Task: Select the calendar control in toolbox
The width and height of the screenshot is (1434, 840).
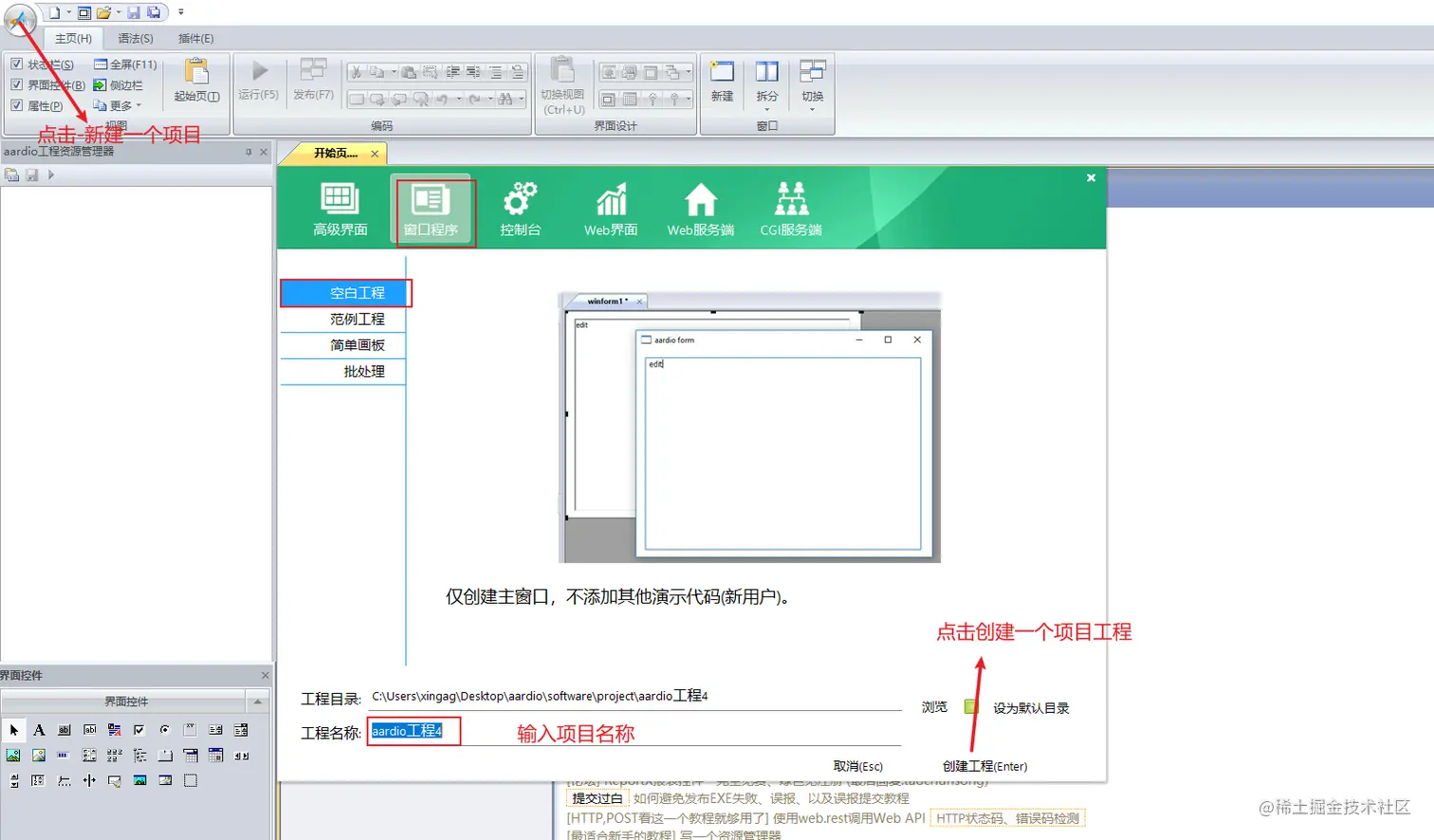Action: pos(215,756)
